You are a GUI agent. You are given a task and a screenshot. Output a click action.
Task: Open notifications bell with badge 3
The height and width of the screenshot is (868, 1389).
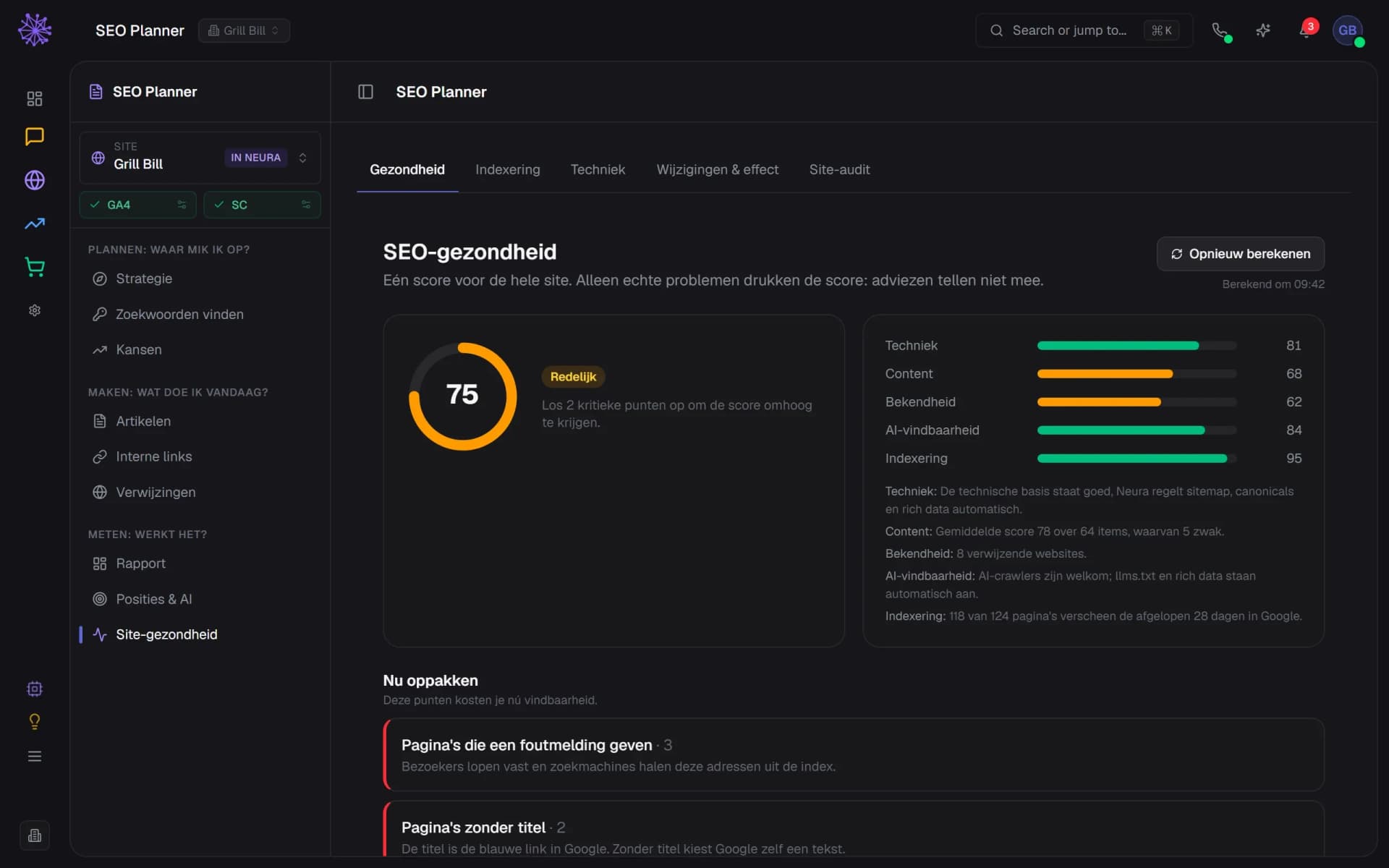(x=1307, y=30)
